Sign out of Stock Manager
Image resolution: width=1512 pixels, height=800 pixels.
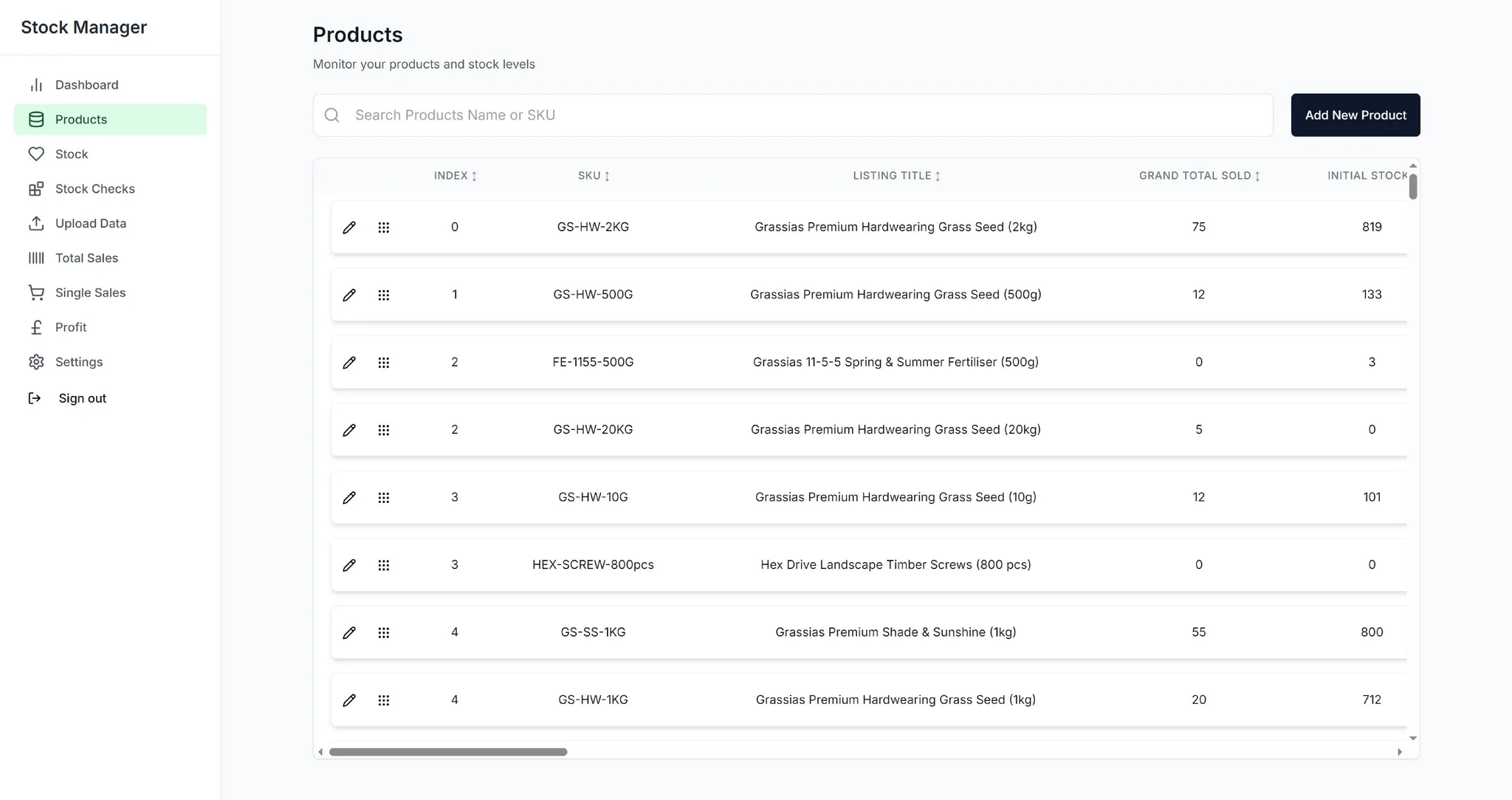68,399
